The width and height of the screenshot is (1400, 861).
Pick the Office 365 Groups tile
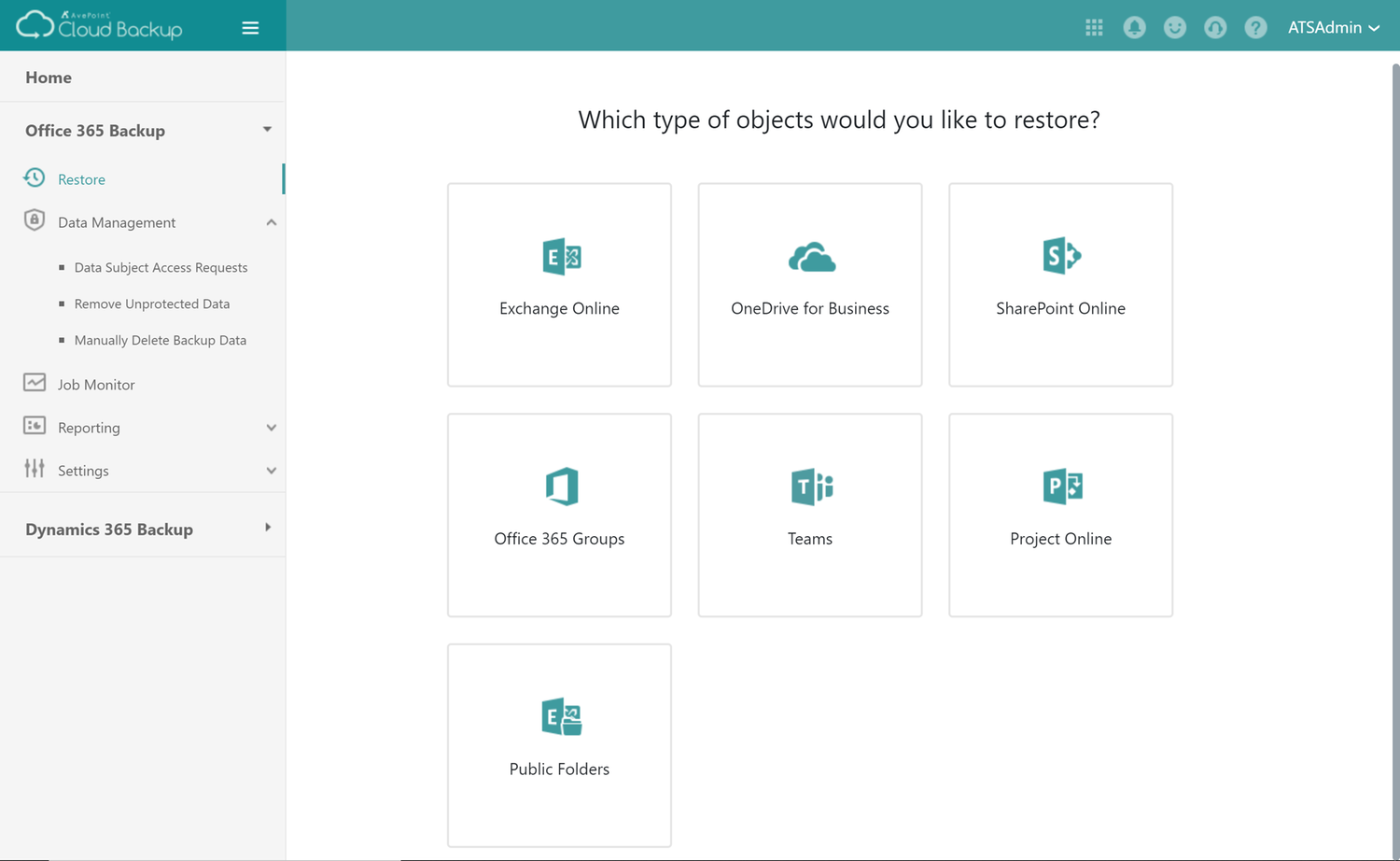pyautogui.click(x=559, y=515)
